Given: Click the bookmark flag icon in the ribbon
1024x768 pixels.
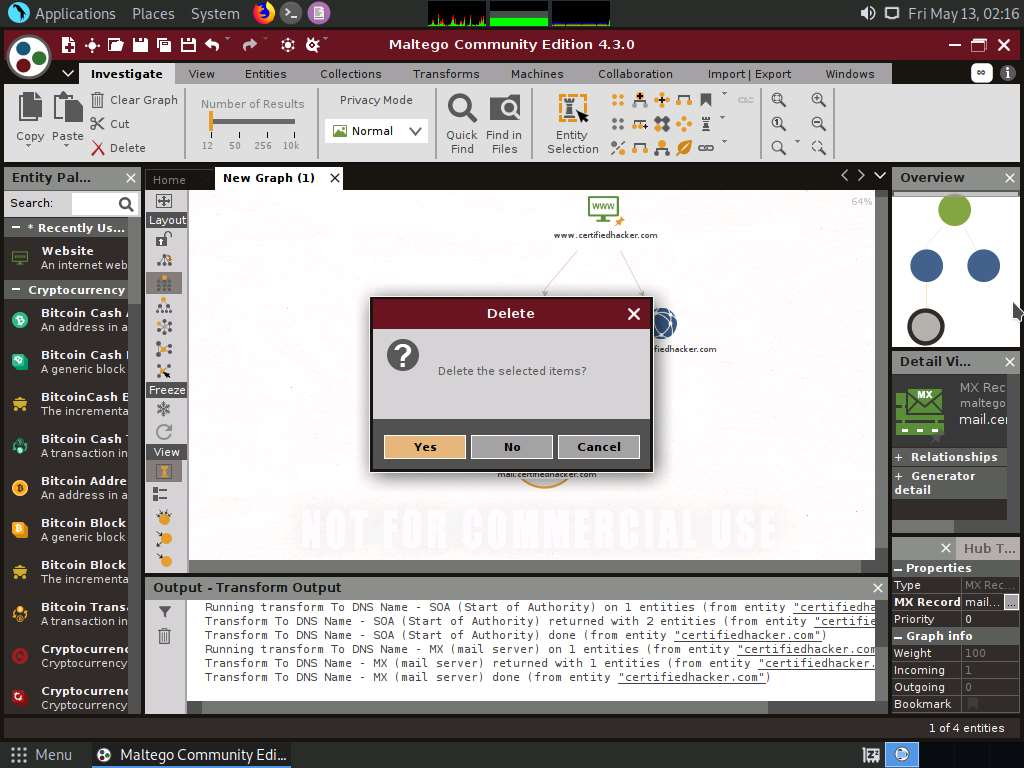Looking at the screenshot, I should click(x=706, y=100).
